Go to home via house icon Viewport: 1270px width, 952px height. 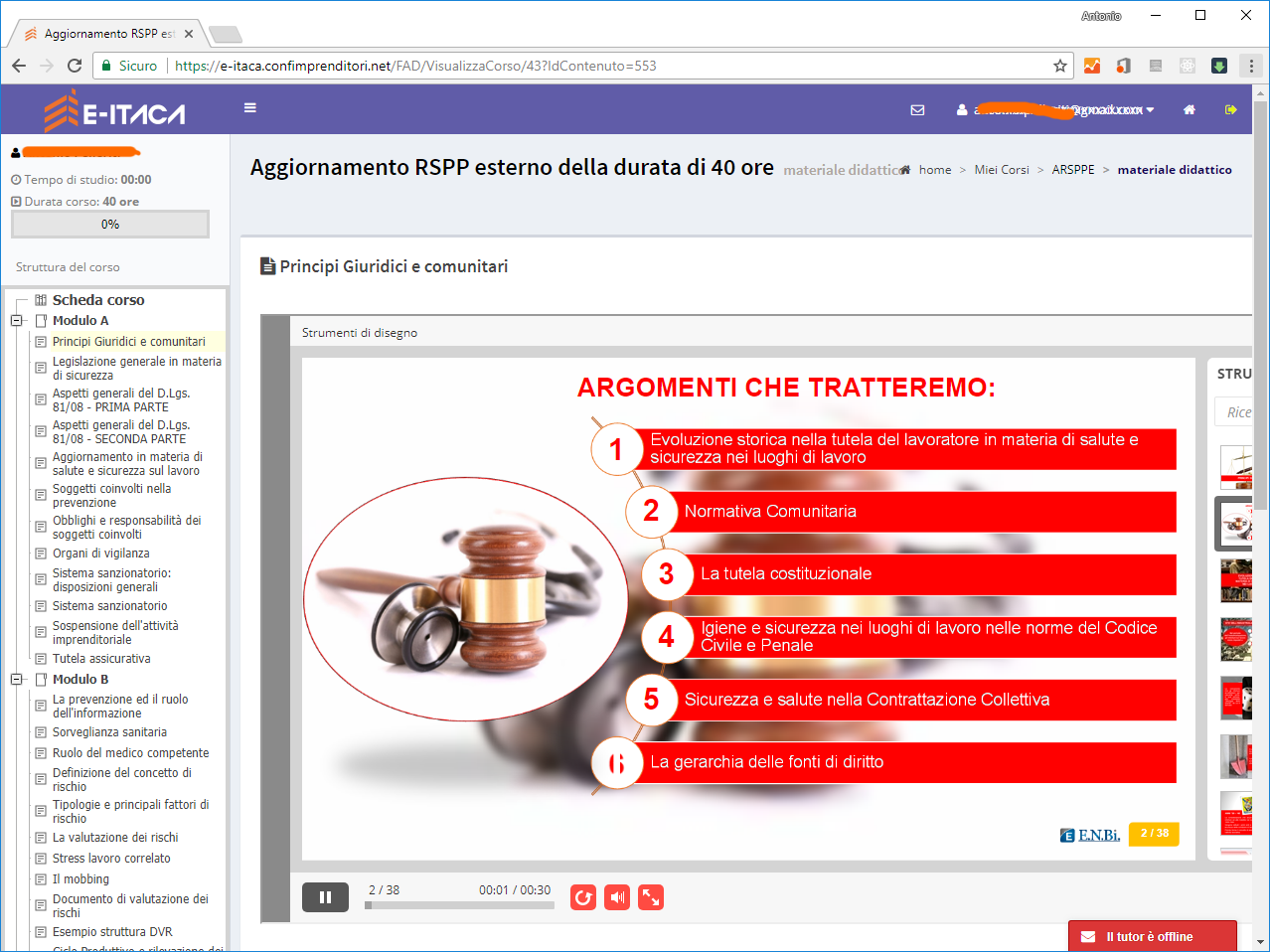point(1190,110)
